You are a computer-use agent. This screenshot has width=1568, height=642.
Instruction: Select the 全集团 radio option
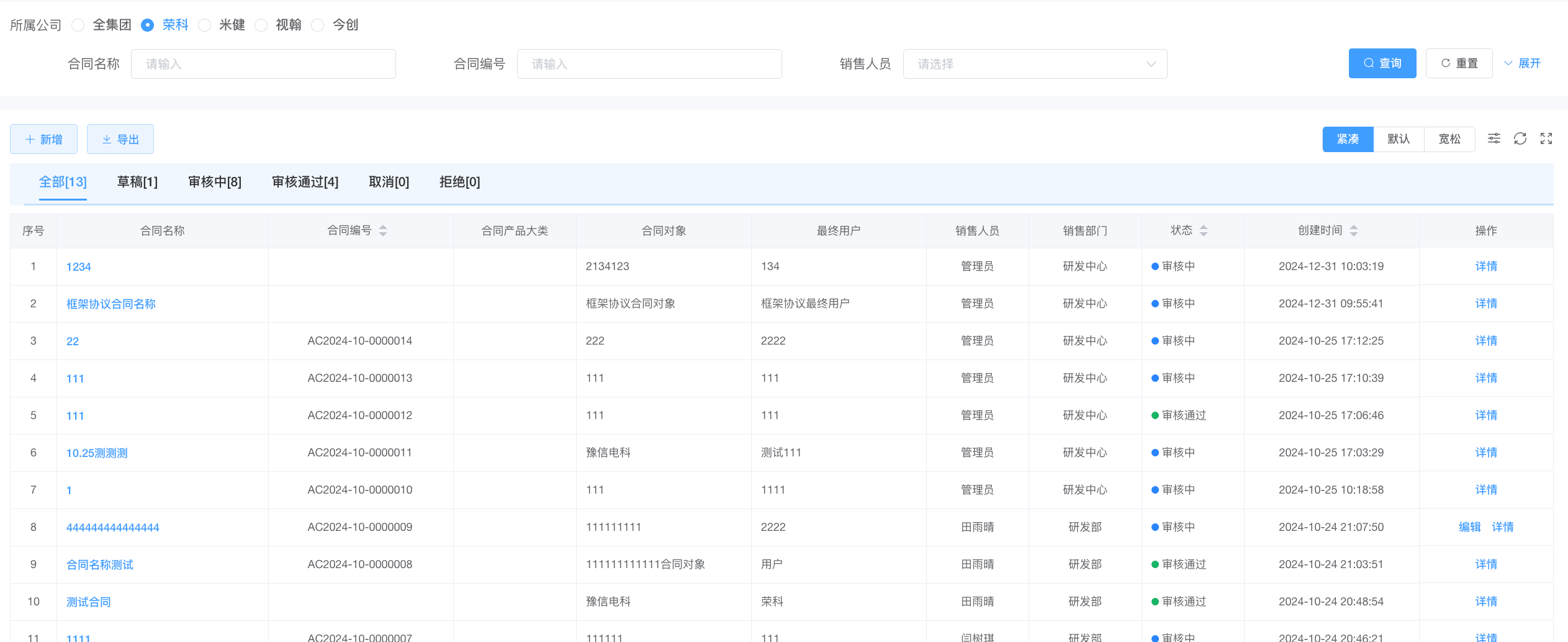78,25
